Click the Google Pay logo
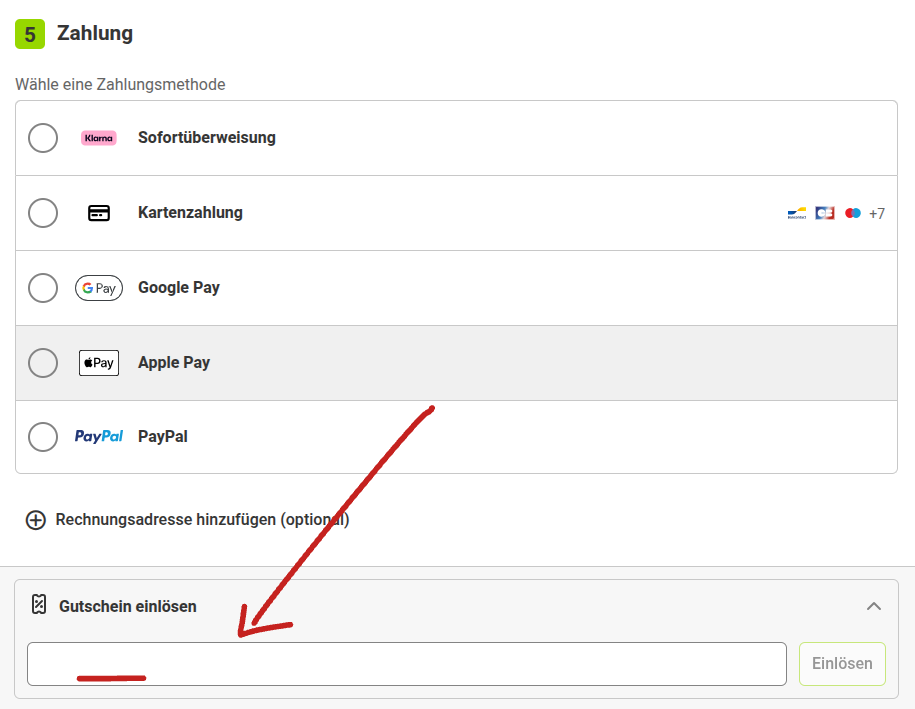This screenshot has height=709, width=915. tap(98, 287)
